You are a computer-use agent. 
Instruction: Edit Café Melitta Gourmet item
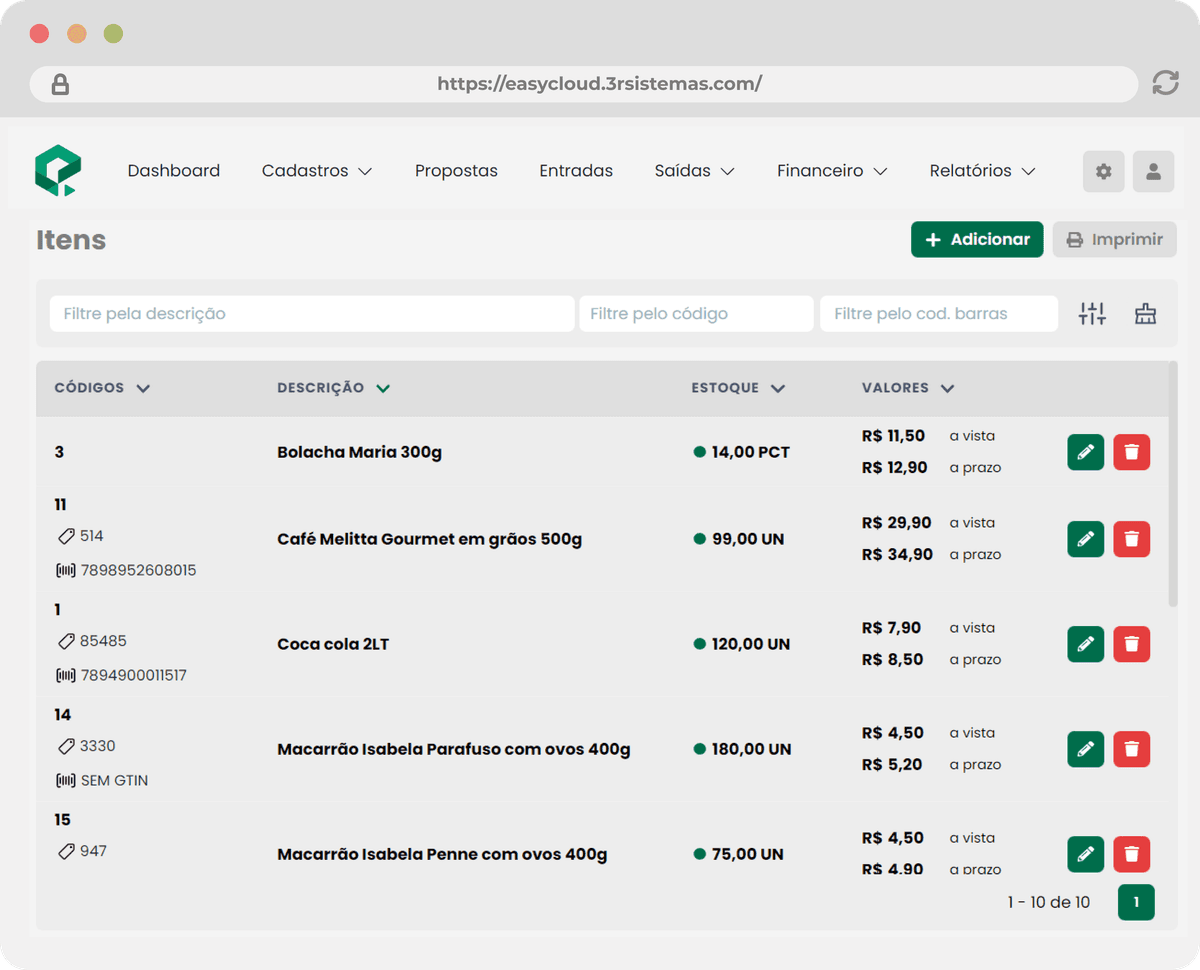pos(1086,539)
